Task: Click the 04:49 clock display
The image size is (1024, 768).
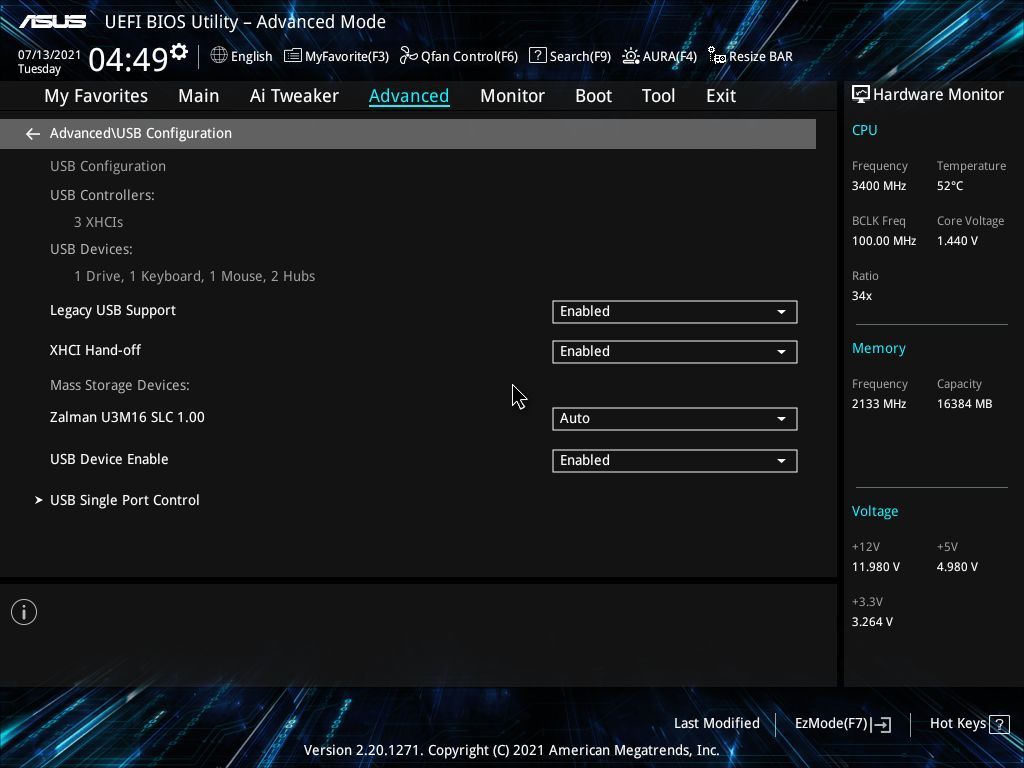Action: (129, 60)
